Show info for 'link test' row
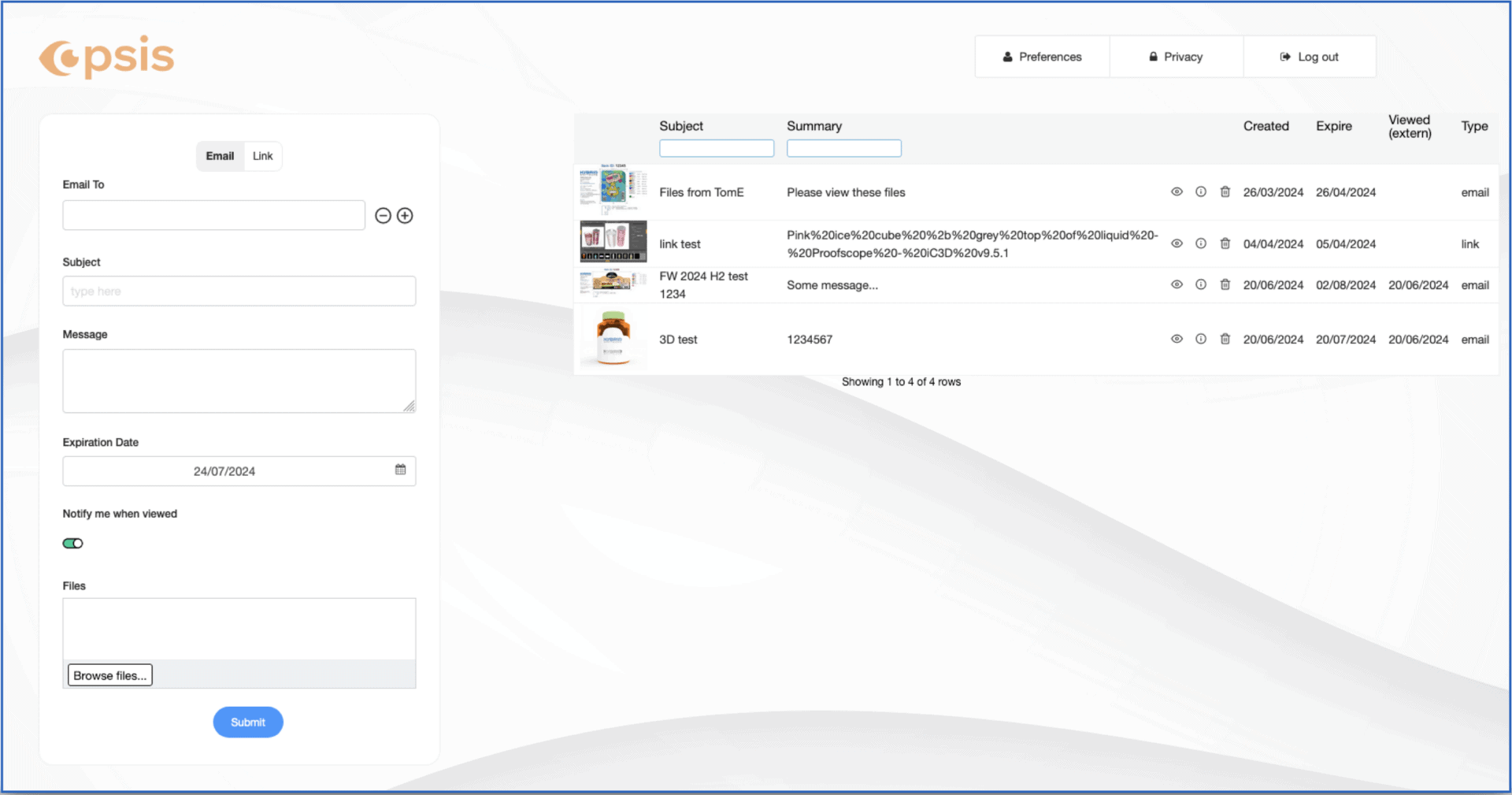 1200,244
